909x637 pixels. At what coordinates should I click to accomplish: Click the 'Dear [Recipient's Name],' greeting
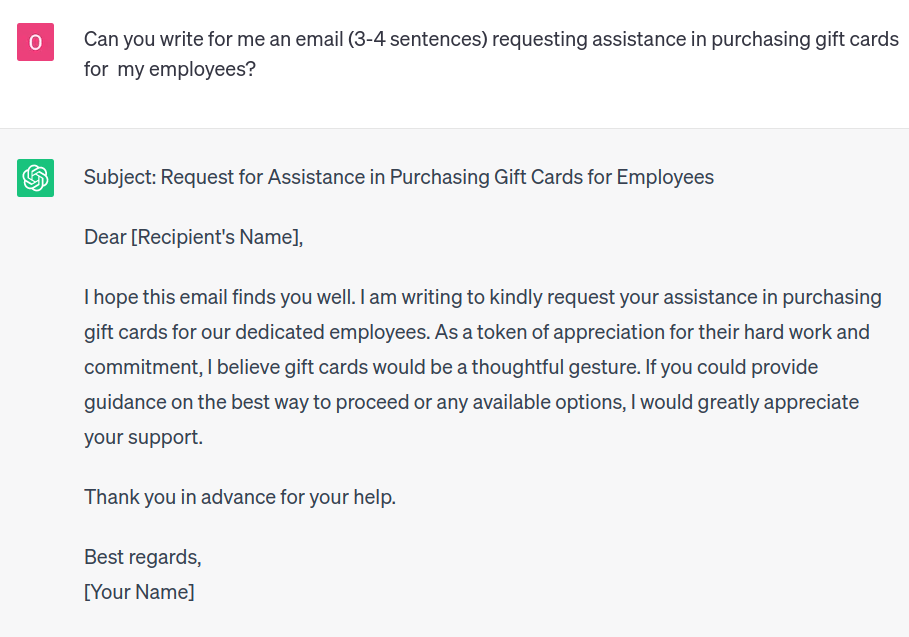click(193, 237)
